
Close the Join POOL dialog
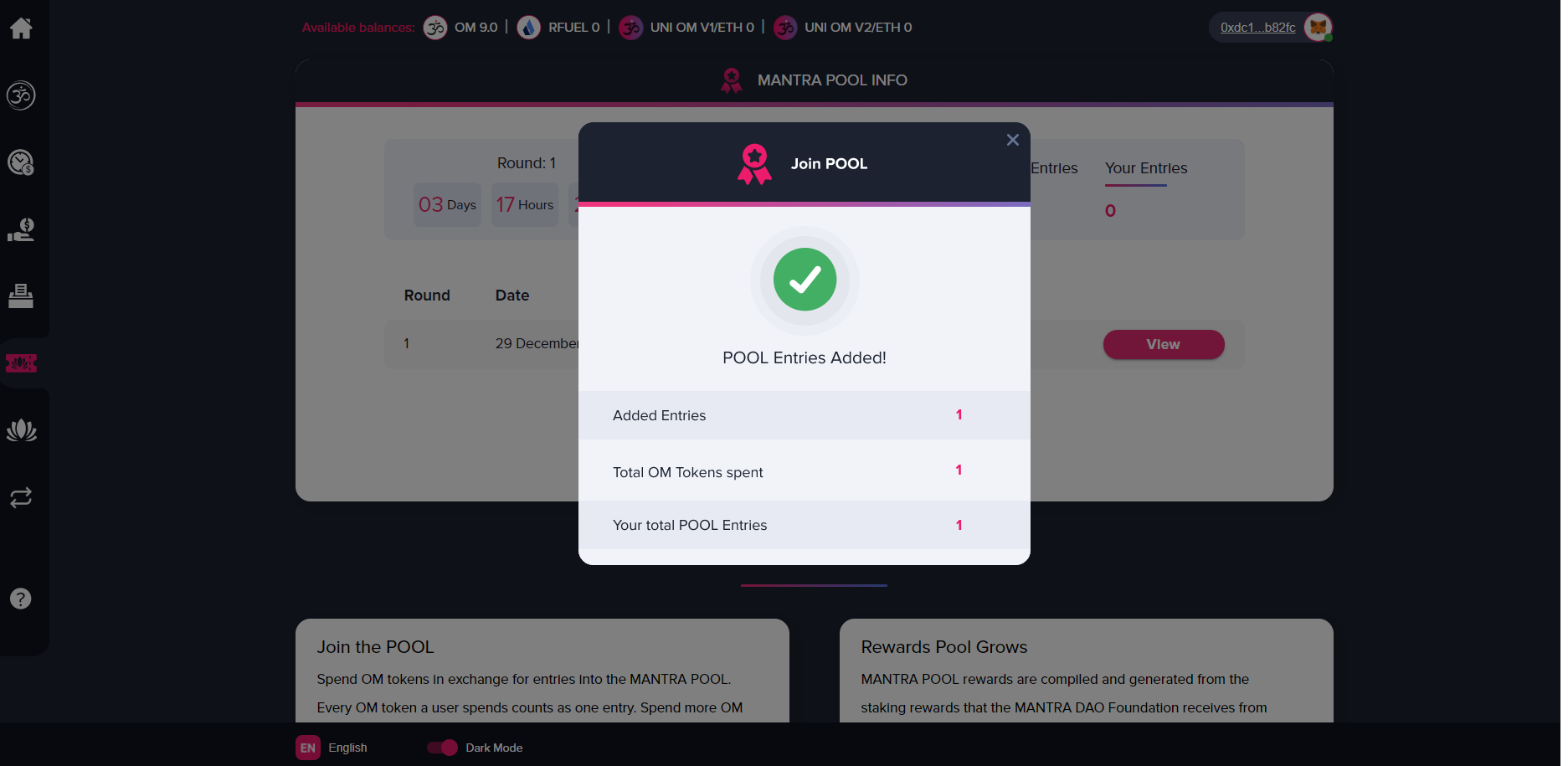(1013, 140)
